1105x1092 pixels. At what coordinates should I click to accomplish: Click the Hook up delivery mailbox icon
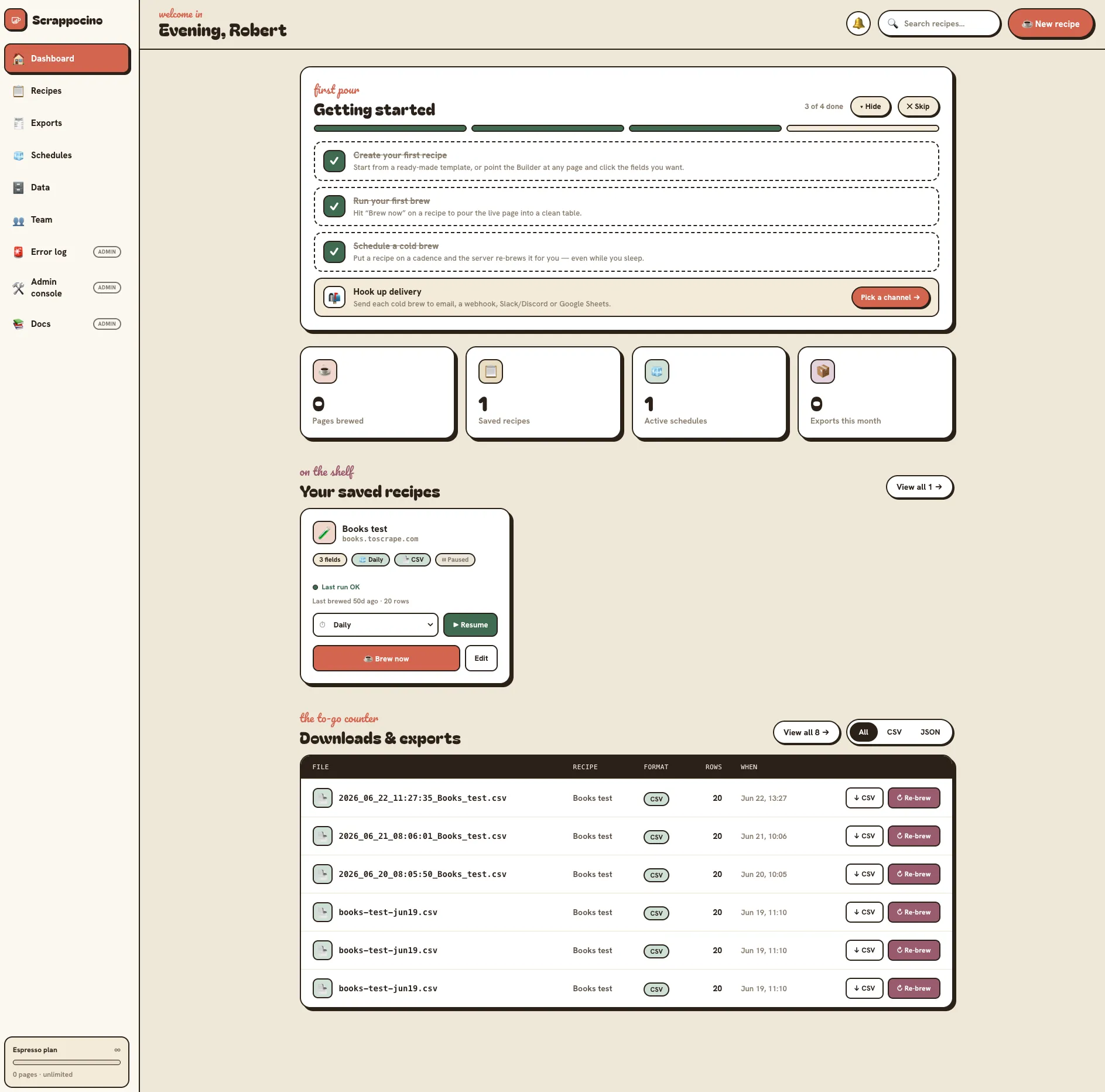334,298
